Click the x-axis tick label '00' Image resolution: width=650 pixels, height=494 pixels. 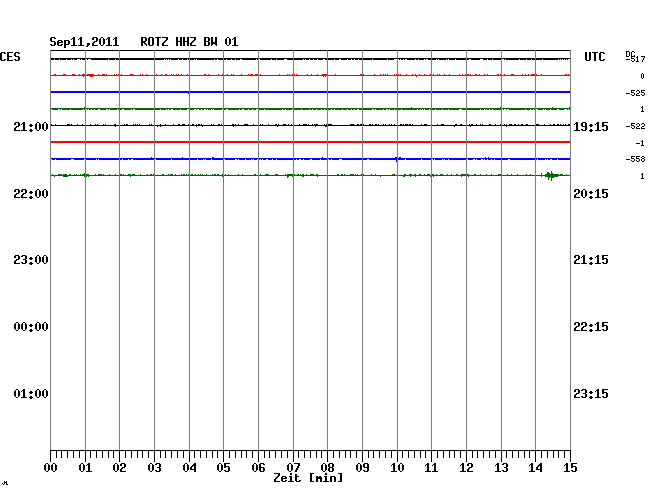coord(51,468)
